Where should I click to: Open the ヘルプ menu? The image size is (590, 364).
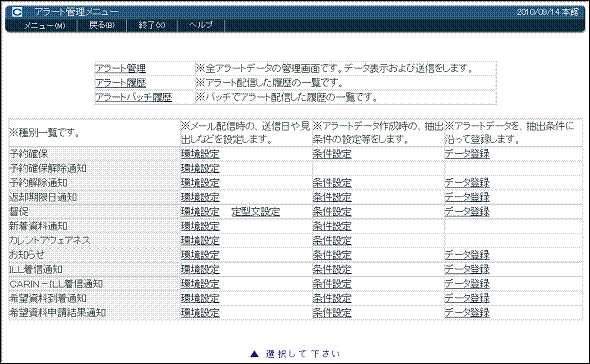coord(201,25)
